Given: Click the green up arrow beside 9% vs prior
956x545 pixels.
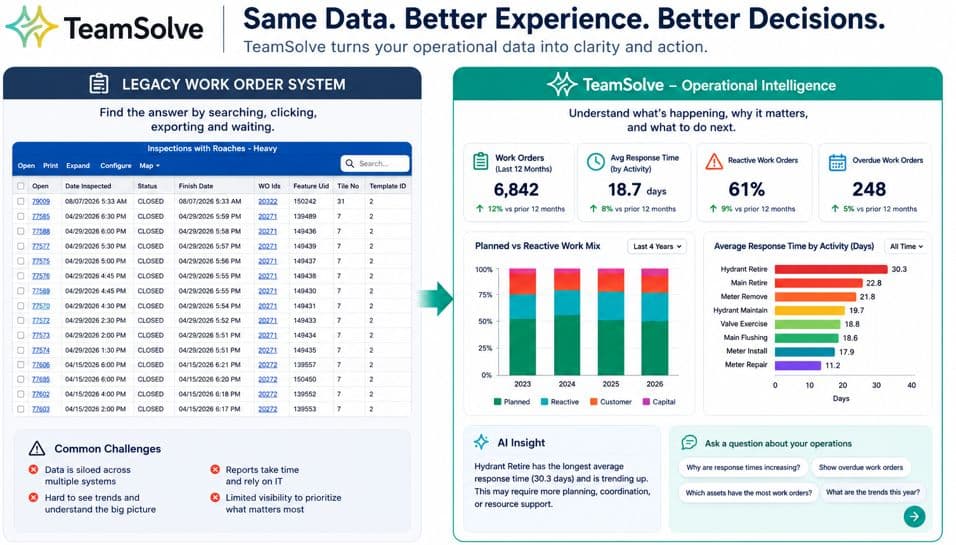Looking at the screenshot, I should coord(713,208).
